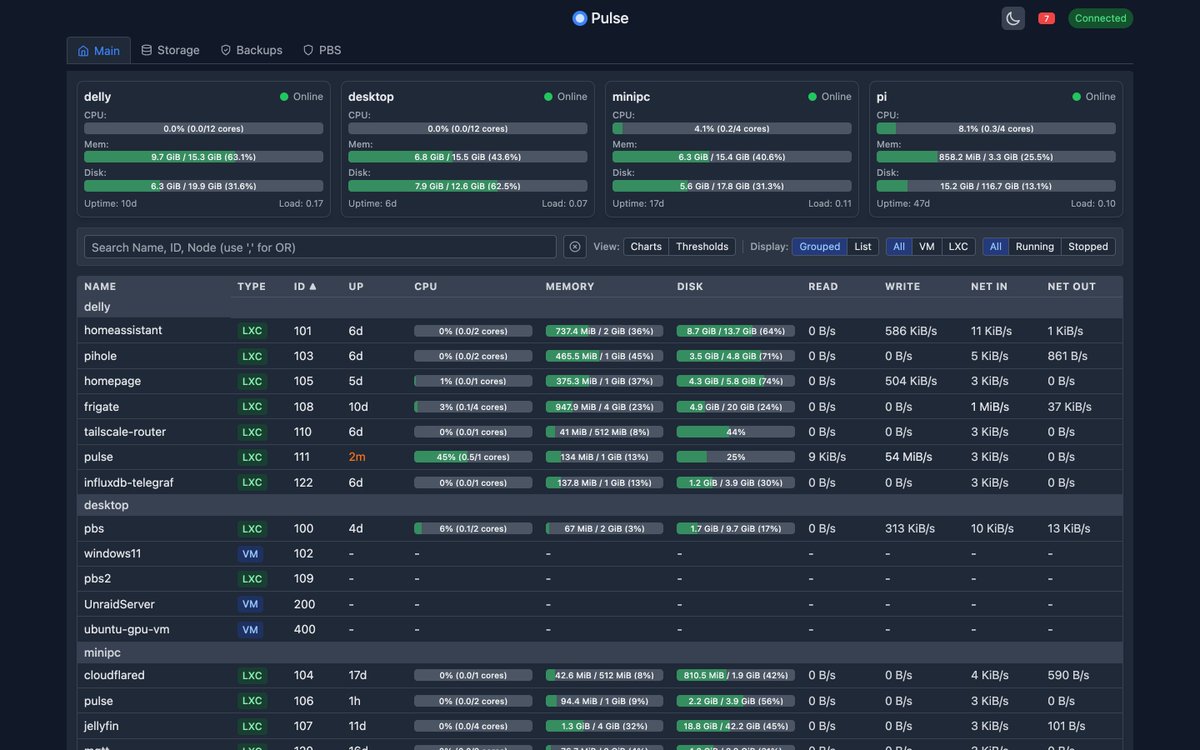
Task: Open the Backups tab
Action: [251, 50]
